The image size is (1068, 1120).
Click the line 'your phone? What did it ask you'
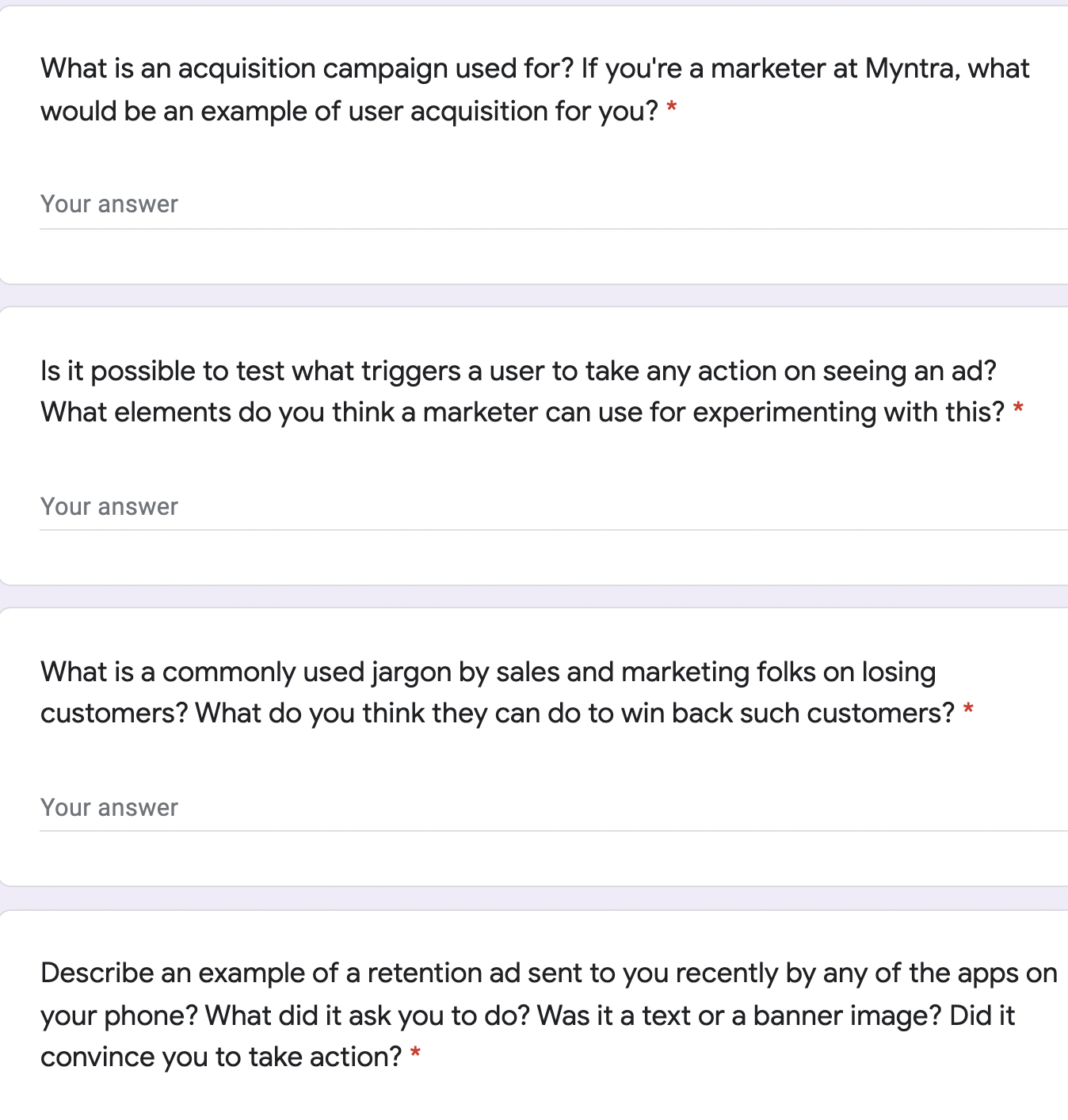click(x=528, y=1015)
